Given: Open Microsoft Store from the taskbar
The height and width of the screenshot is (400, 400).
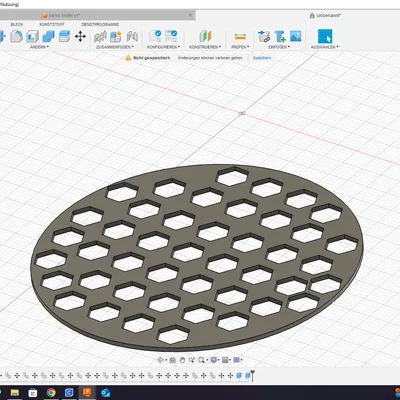Looking at the screenshot, I should coord(33,393).
